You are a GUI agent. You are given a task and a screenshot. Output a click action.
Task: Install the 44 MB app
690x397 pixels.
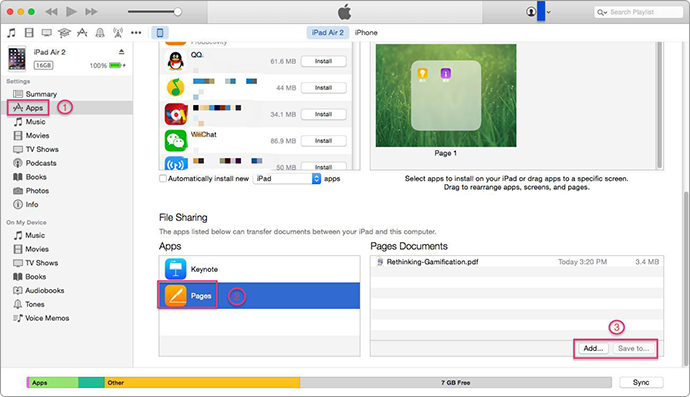323,88
